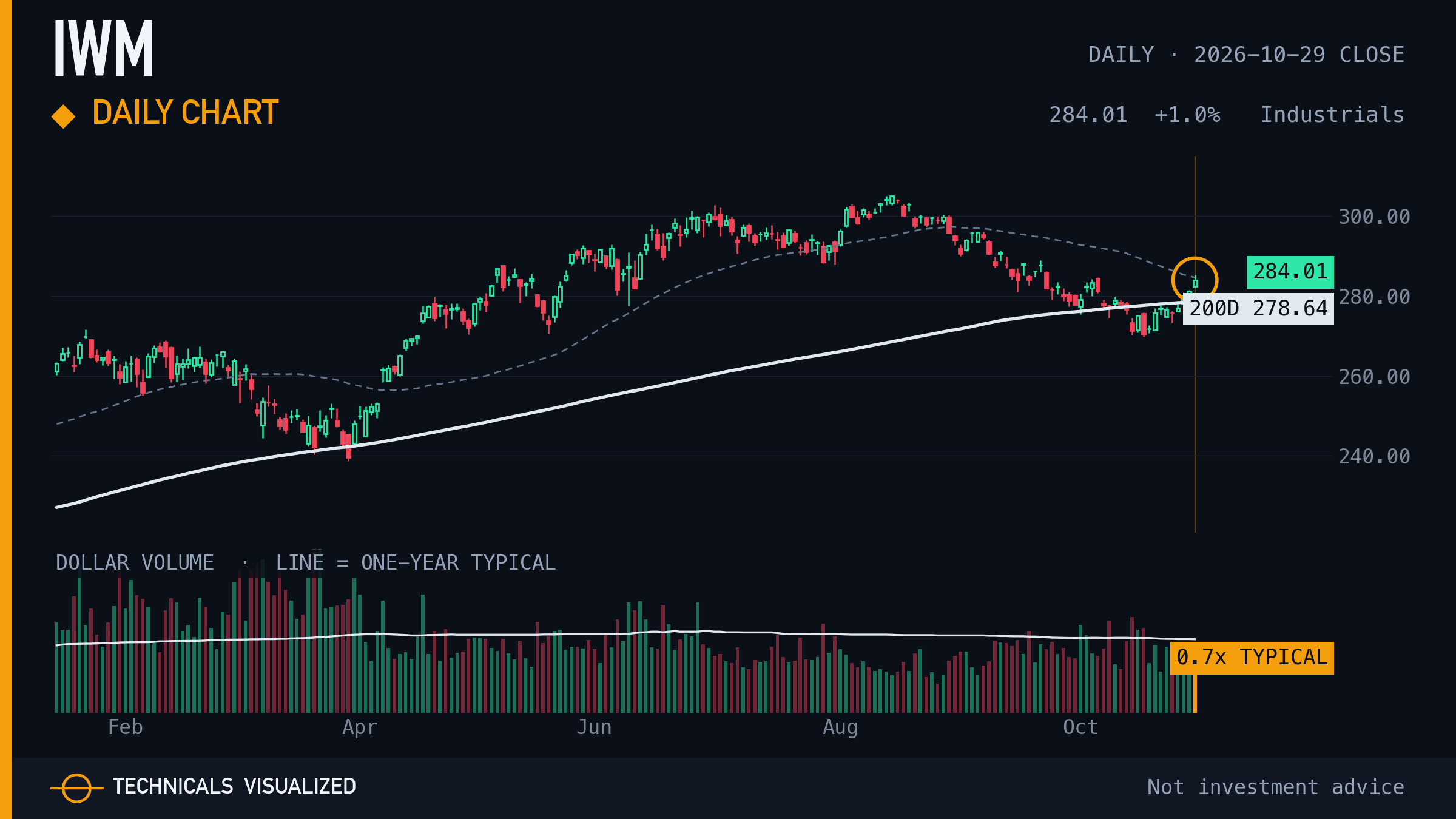Click the Jun month axis label

[594, 727]
